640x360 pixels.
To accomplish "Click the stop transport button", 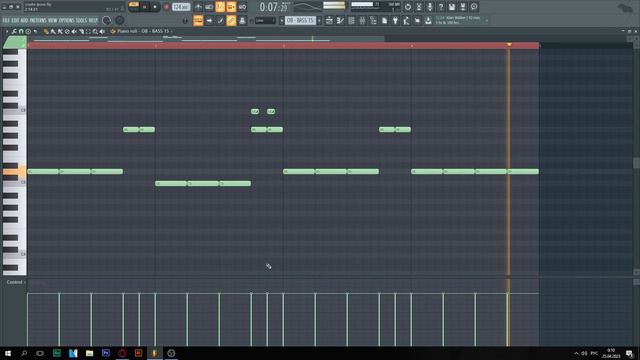I will 155,7.
